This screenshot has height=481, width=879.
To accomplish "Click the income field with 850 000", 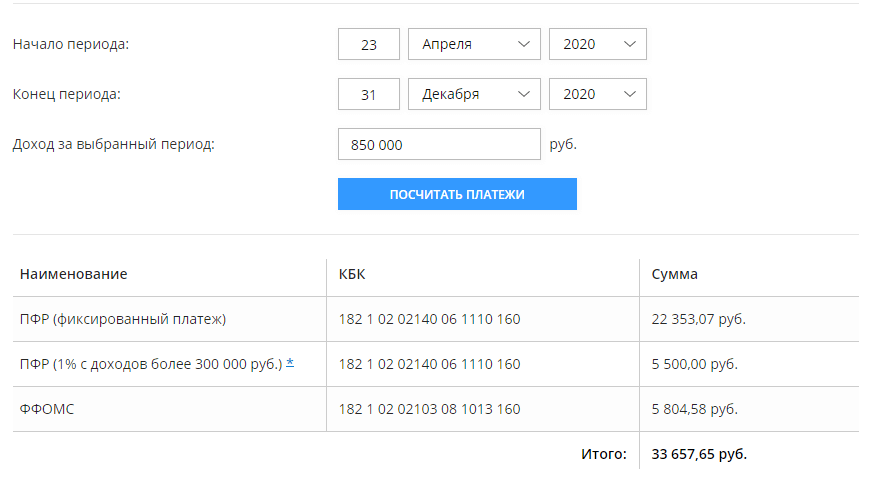I will click(x=439, y=145).
